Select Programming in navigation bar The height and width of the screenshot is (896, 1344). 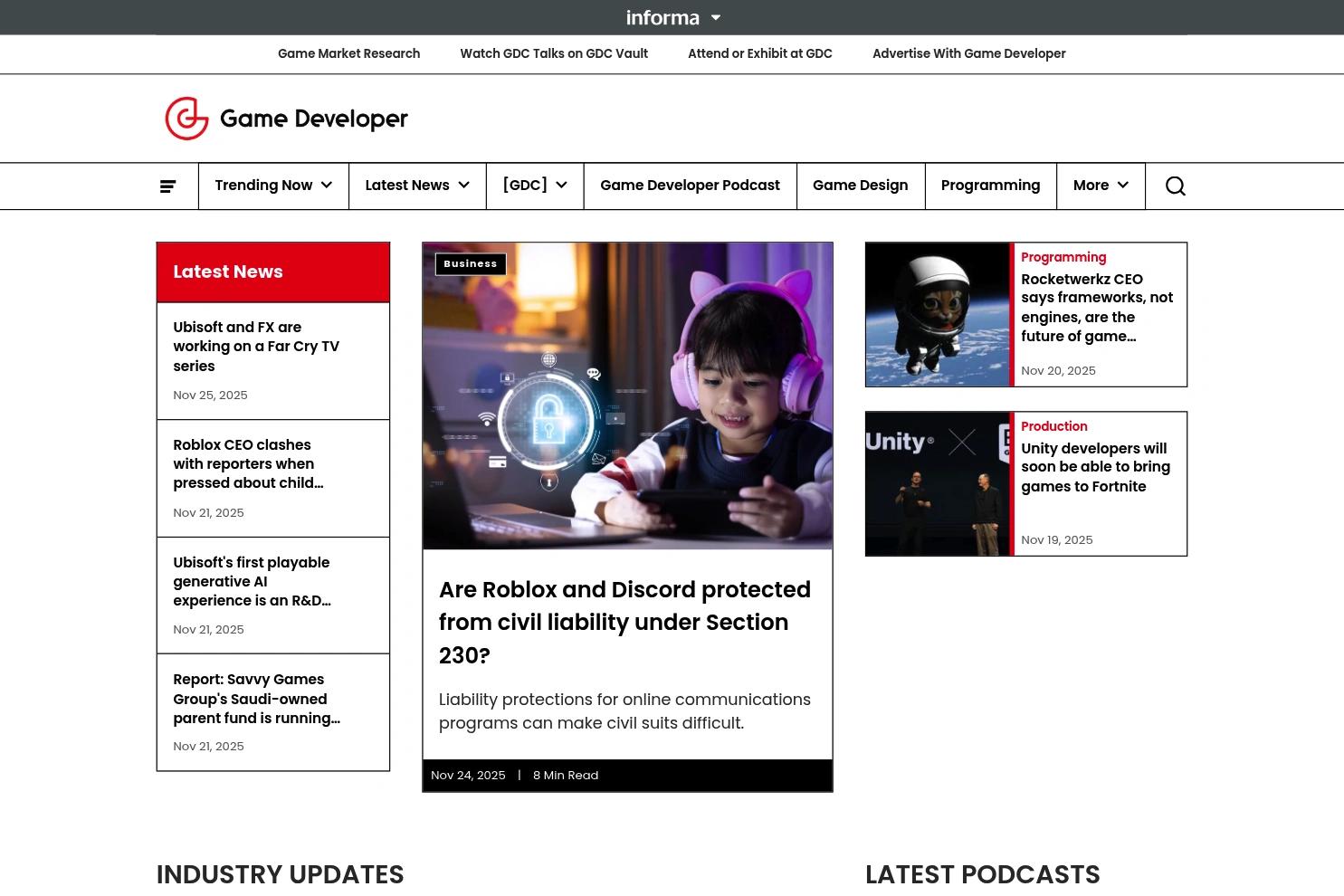pos(990,186)
